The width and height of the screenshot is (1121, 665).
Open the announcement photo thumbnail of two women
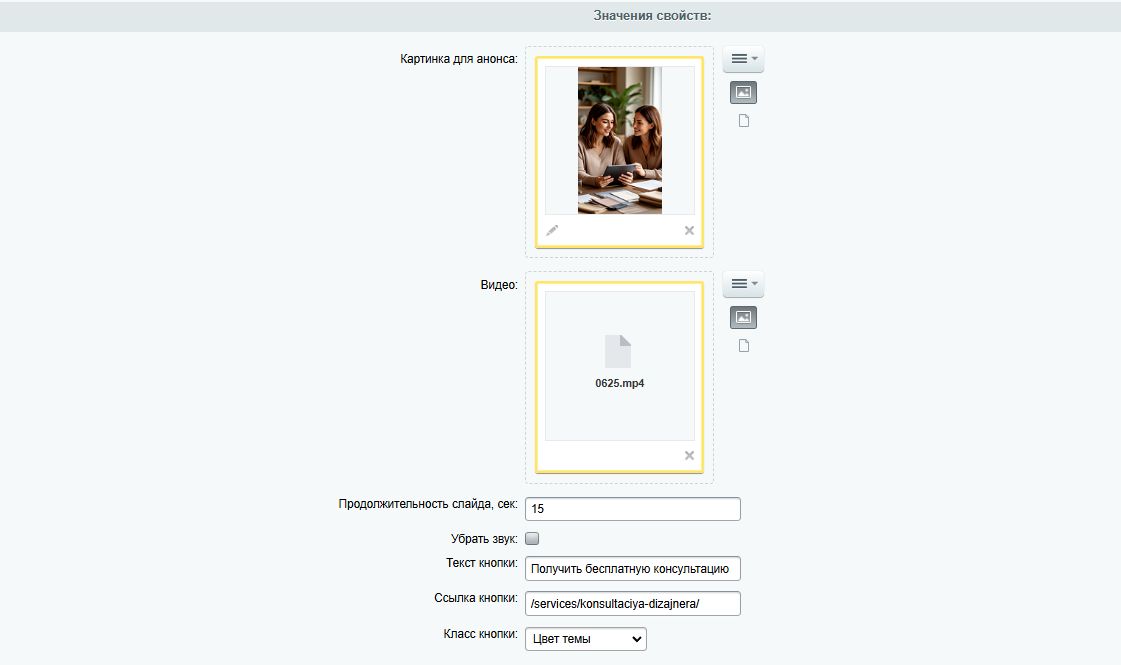pyautogui.click(x=619, y=140)
